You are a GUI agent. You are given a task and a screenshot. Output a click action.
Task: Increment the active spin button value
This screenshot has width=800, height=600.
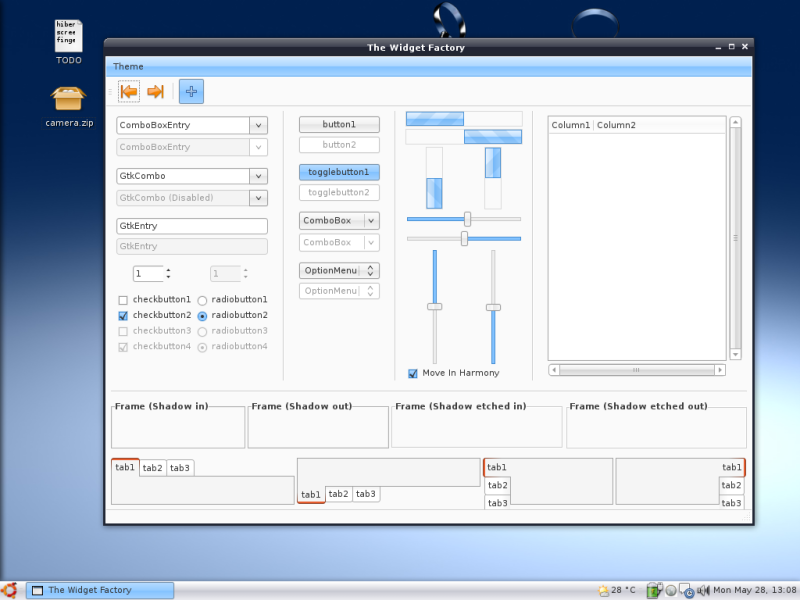point(168,270)
